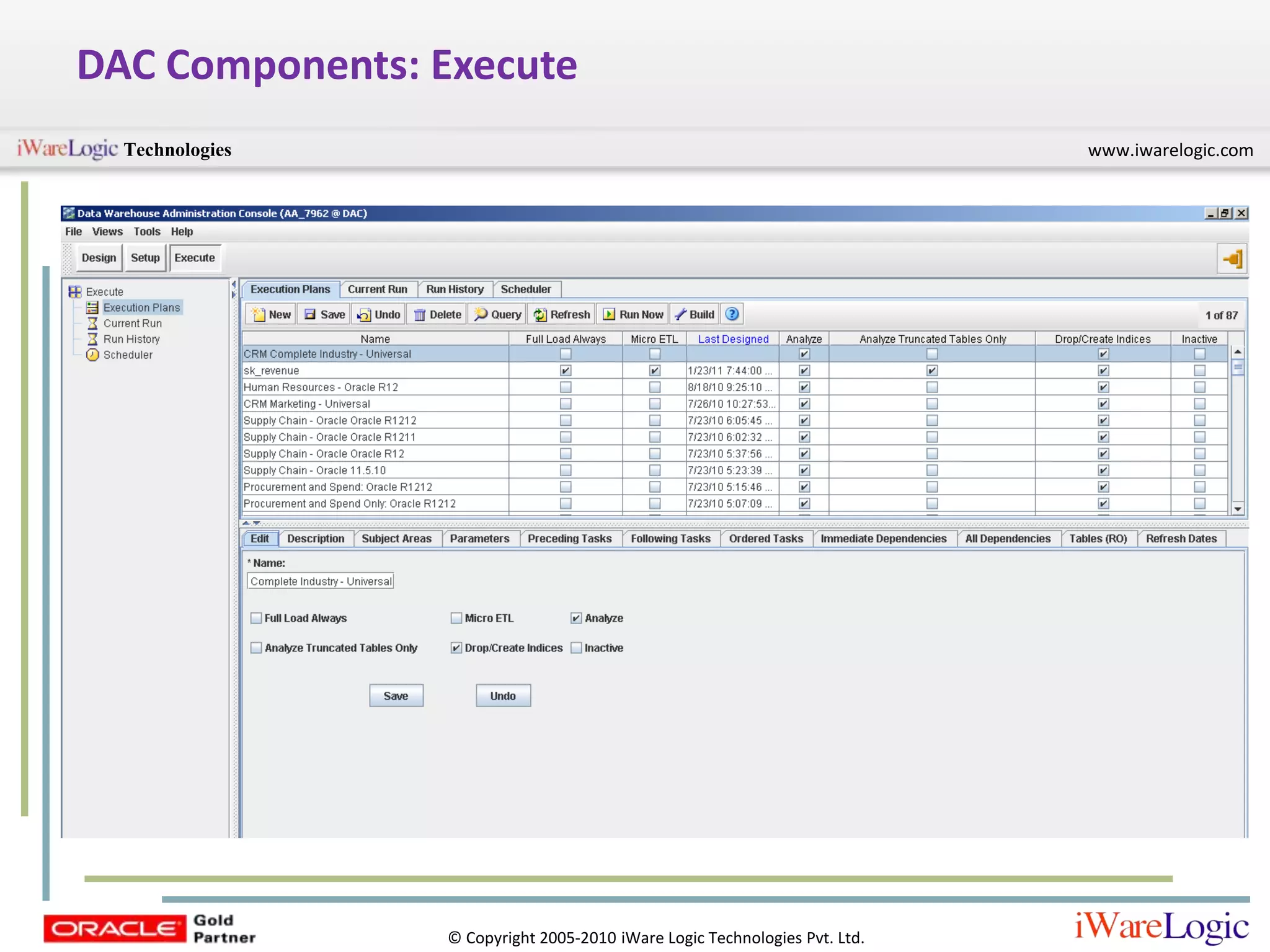Toggle Full Load Always for sk_revenue row
Viewport: 1270px width, 952px height.
pyautogui.click(x=566, y=371)
